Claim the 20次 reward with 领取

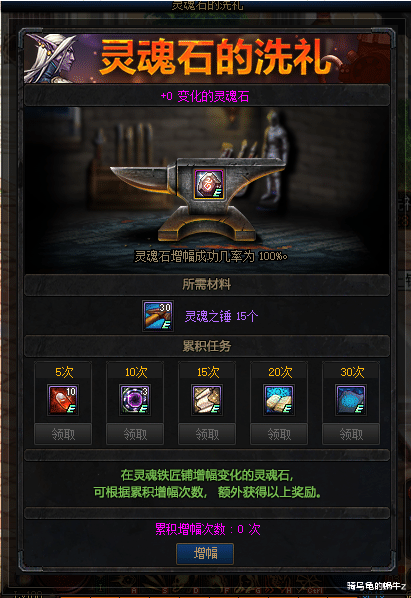point(279,434)
